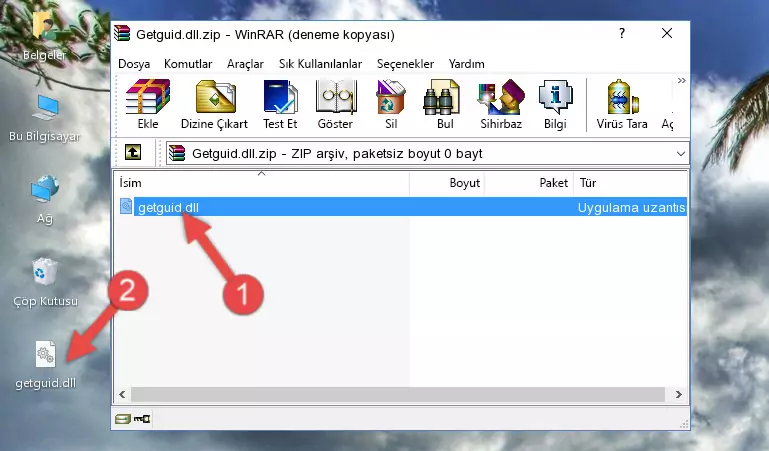This screenshot has height=451, width=769.
Task: Select the Çöp Kutusu recycle bin
Action: [45, 282]
